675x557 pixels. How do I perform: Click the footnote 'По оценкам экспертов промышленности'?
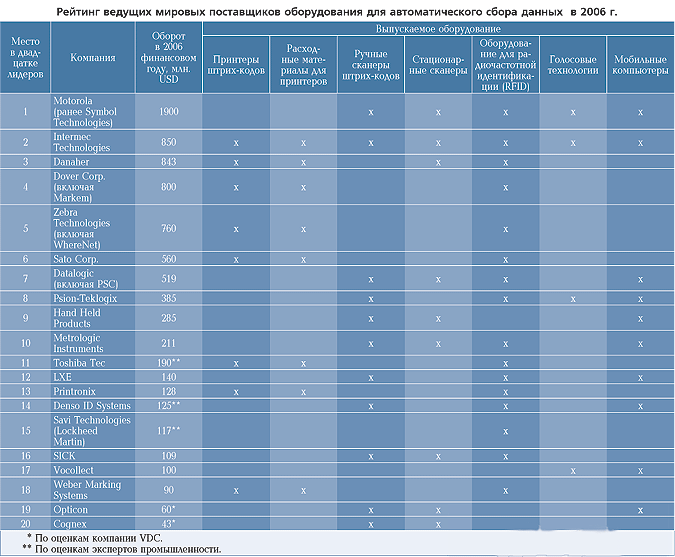(128, 549)
